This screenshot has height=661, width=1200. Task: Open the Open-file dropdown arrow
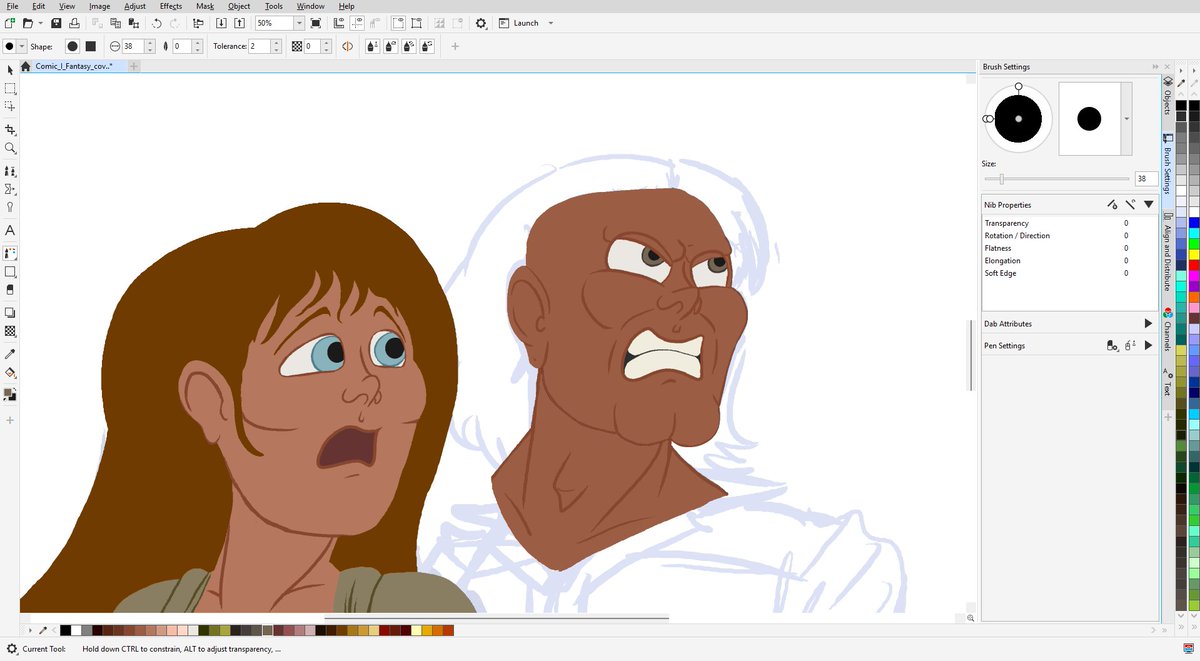40,23
